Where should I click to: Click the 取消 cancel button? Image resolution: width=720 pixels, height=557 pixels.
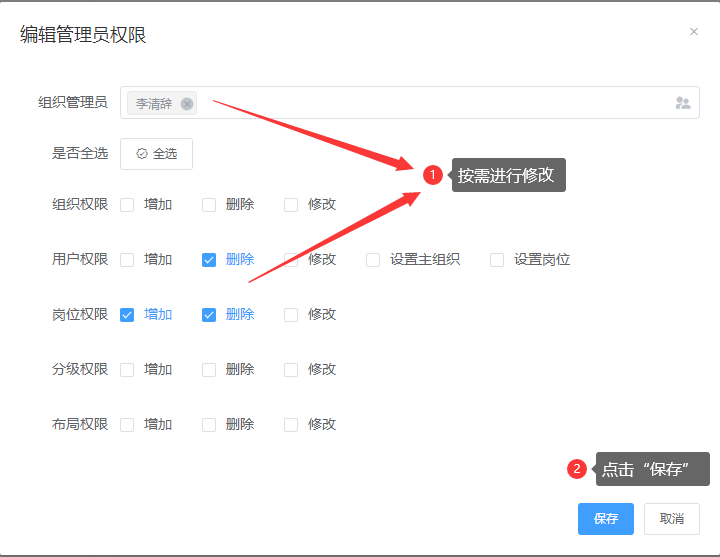(671, 519)
